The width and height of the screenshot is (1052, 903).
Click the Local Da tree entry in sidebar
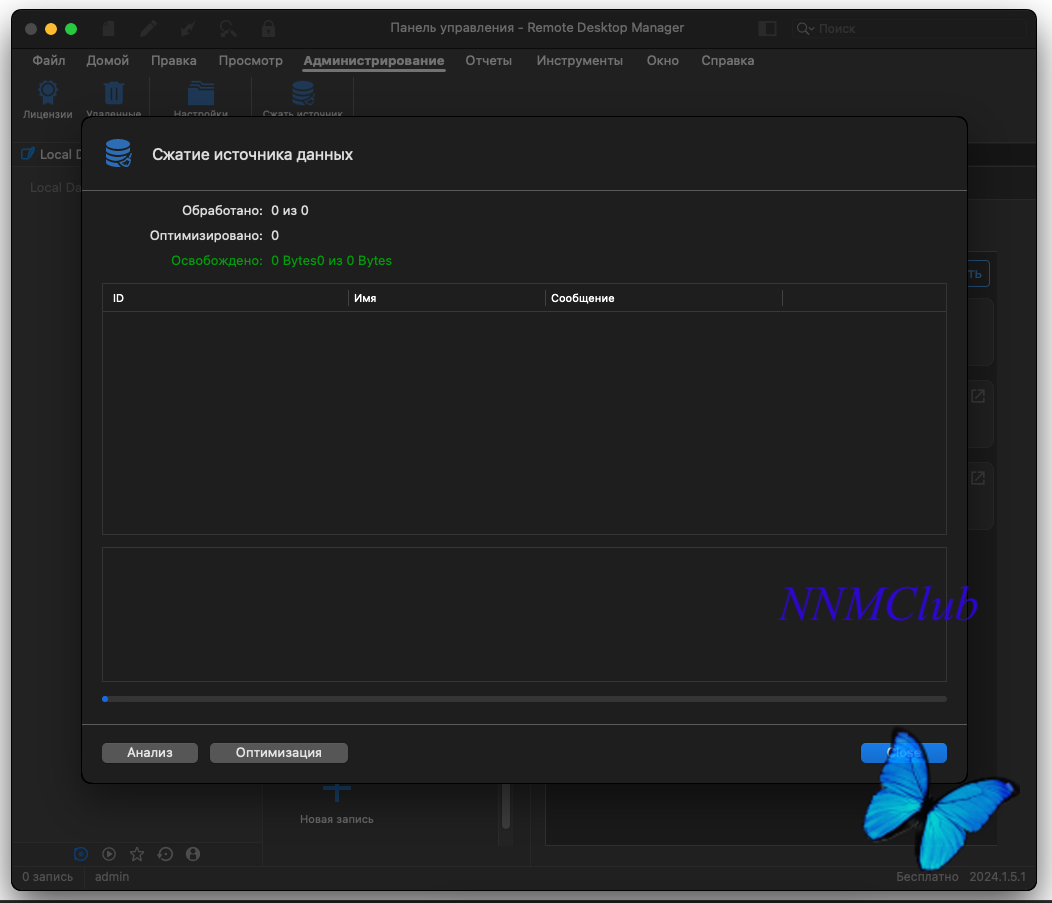tap(55, 188)
